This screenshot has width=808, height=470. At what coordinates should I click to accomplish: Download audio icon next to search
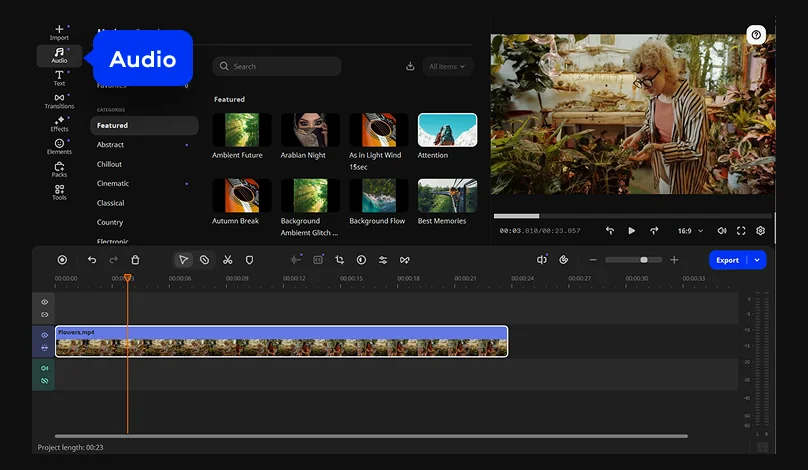pyautogui.click(x=410, y=67)
